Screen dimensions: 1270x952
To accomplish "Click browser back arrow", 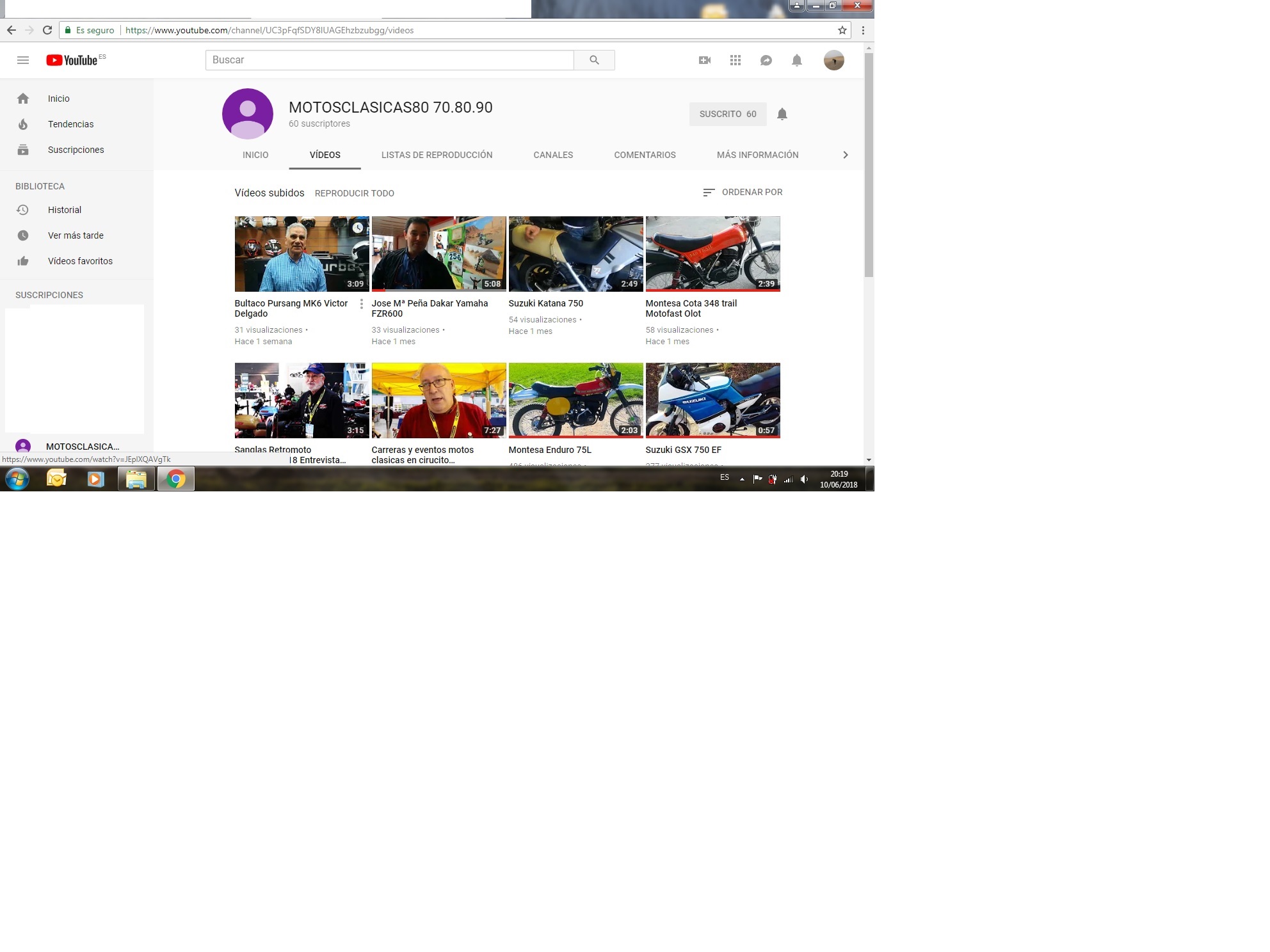I will (x=12, y=30).
